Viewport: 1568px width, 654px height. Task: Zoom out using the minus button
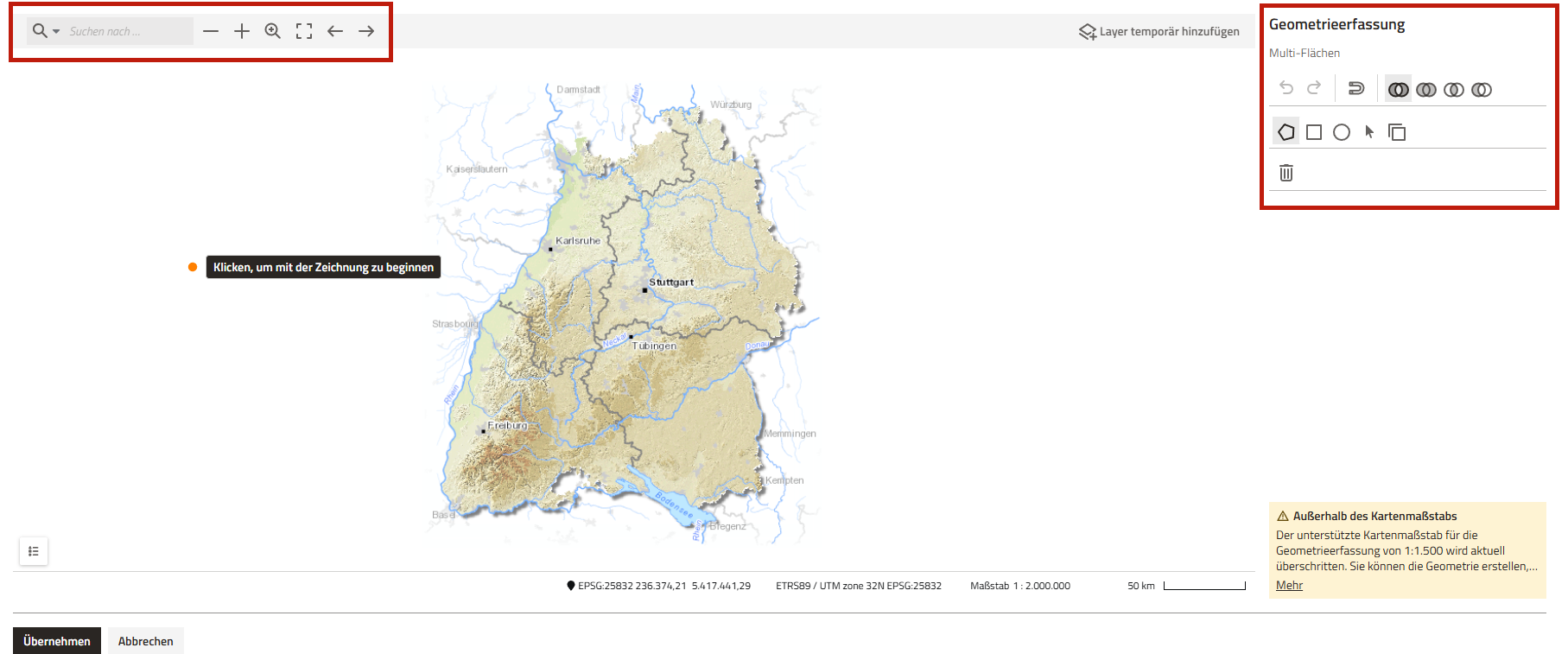pyautogui.click(x=211, y=31)
